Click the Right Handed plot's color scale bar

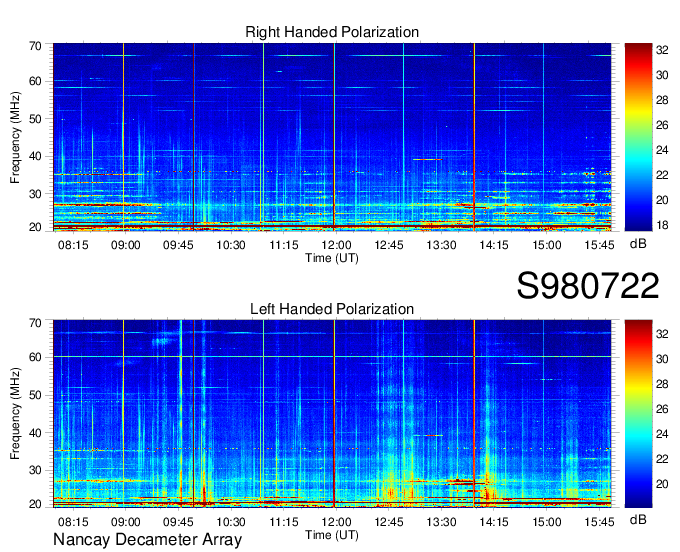(x=638, y=137)
